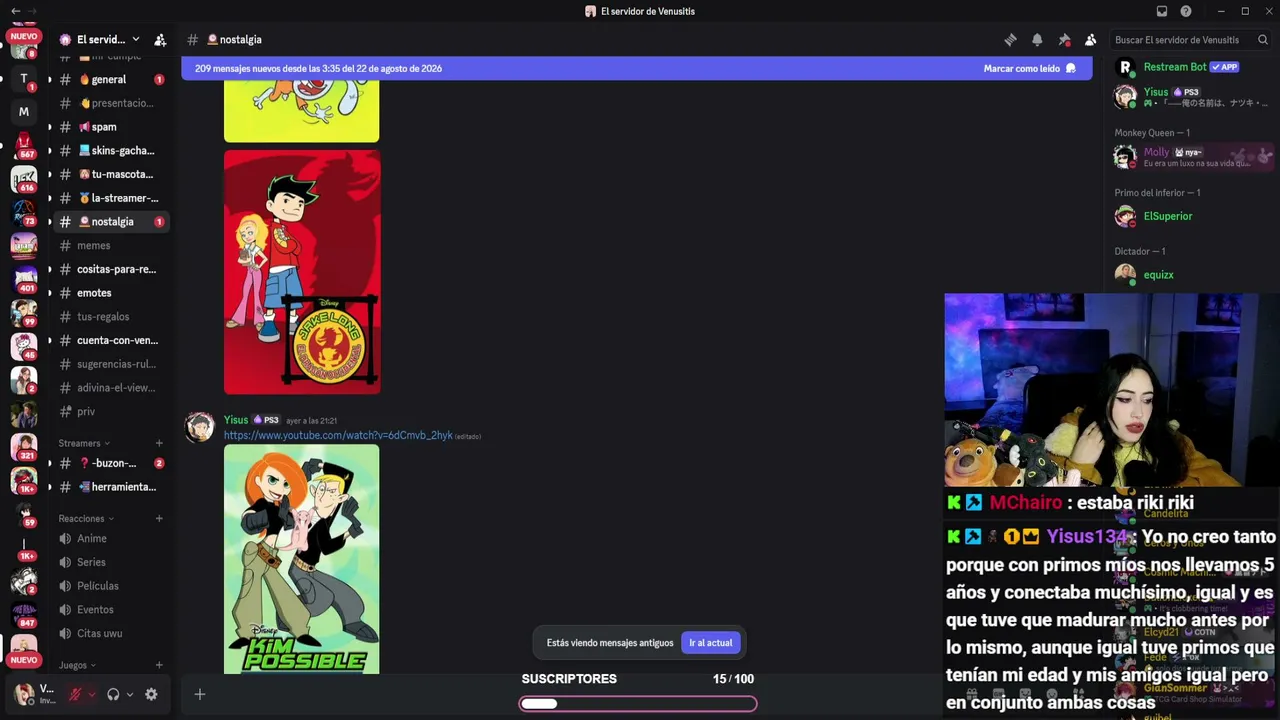Open the YouTube link in Yisus's message
1280x720 pixels.
338,436
